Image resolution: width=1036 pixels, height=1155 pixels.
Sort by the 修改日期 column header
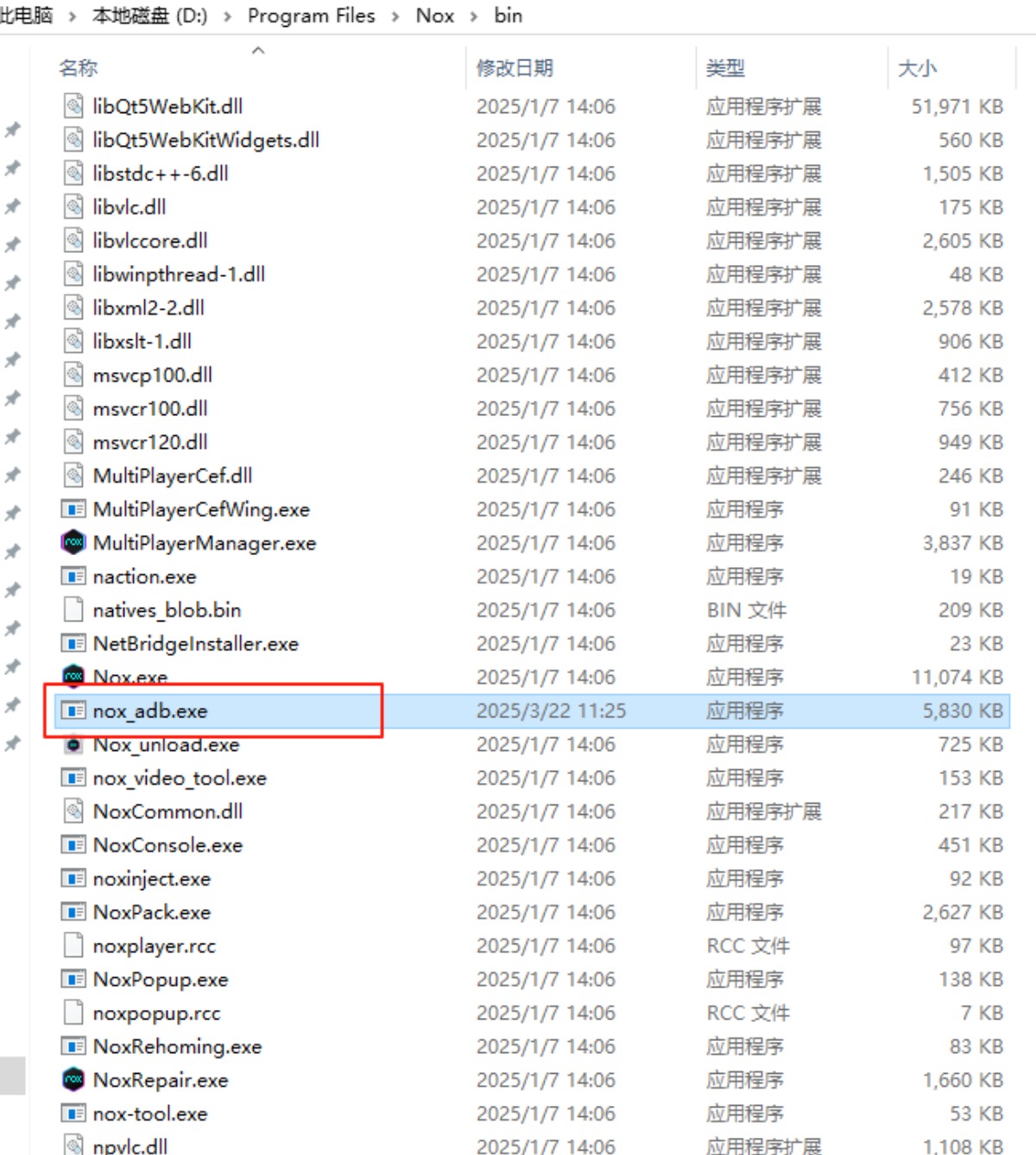(x=515, y=68)
